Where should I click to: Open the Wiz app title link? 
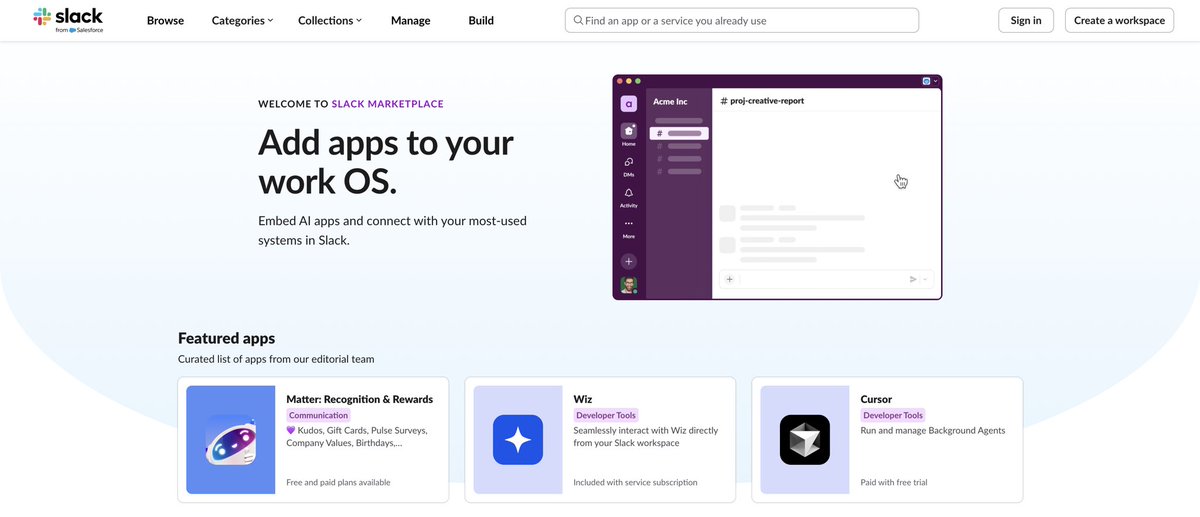coord(583,399)
